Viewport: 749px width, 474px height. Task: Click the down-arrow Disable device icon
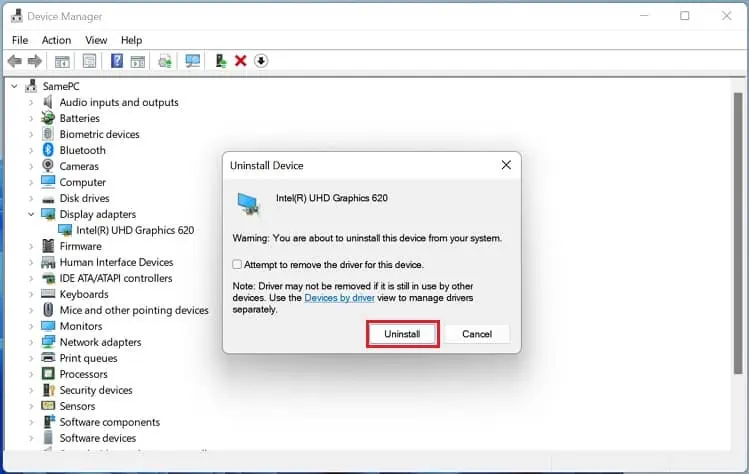click(261, 61)
